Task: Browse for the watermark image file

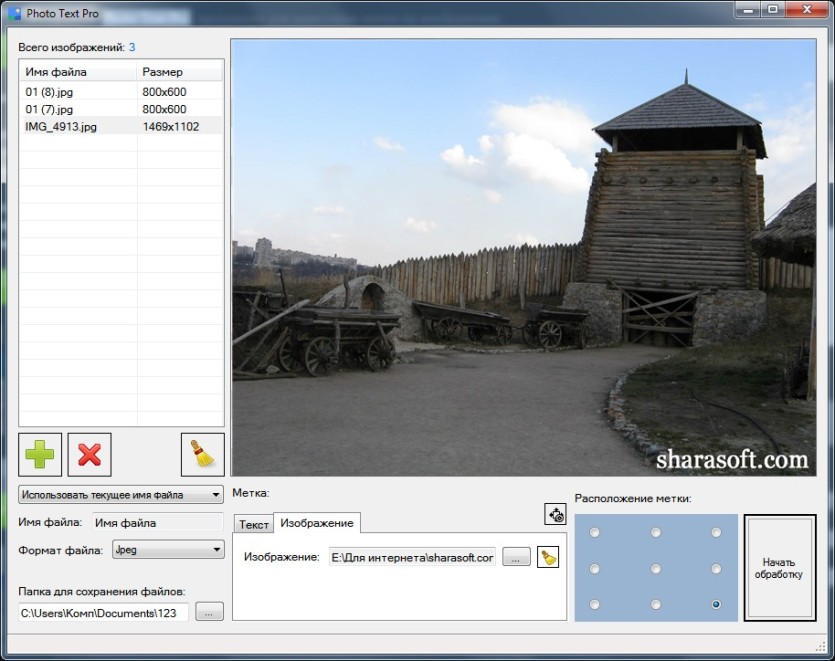Action: pos(517,557)
